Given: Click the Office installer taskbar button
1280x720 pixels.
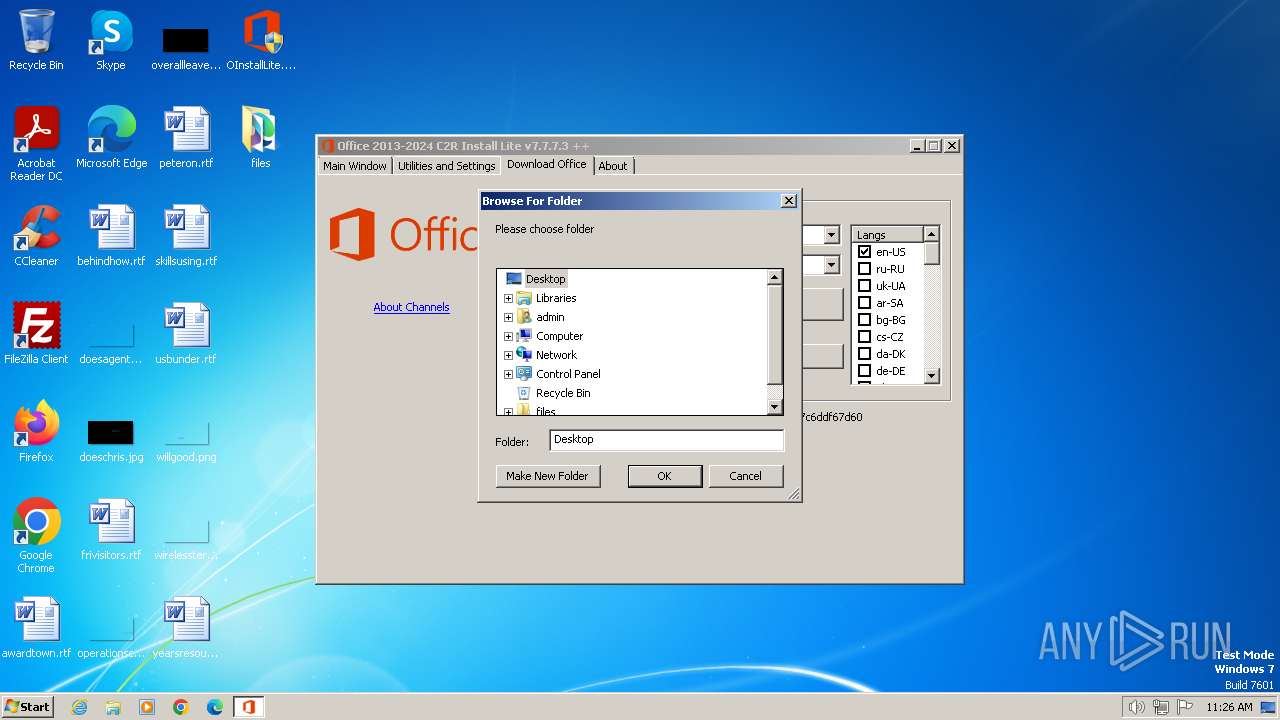Looking at the screenshot, I should (x=248, y=707).
